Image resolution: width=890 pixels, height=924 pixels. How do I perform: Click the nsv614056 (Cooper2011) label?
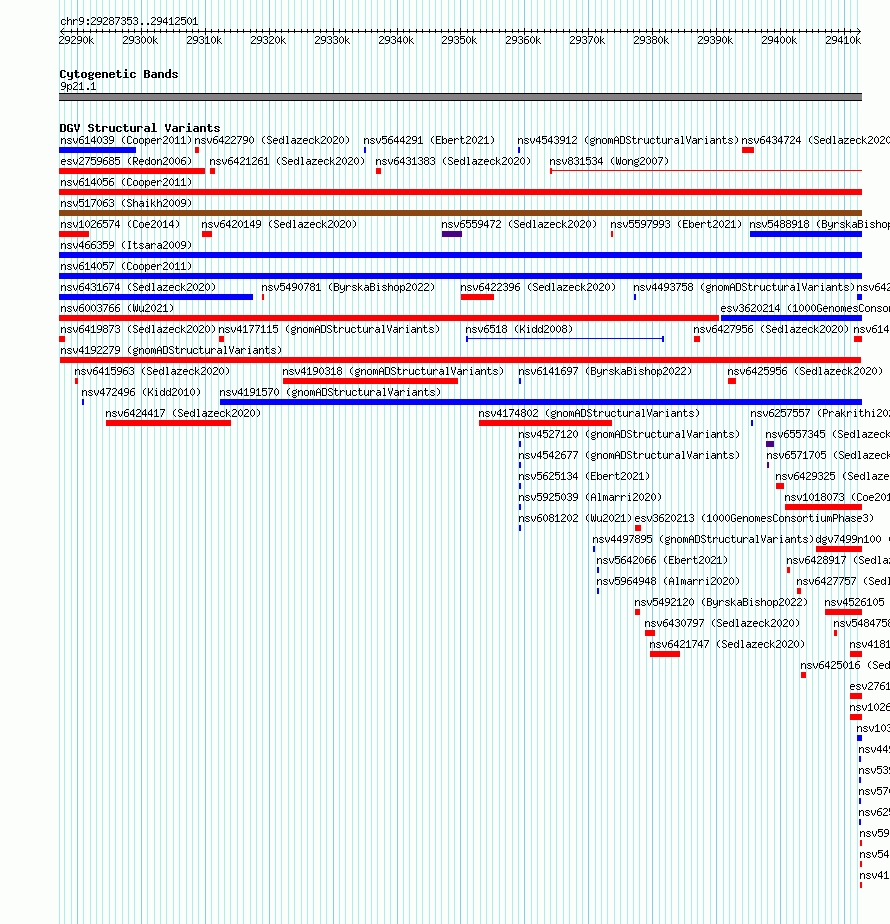(126, 182)
